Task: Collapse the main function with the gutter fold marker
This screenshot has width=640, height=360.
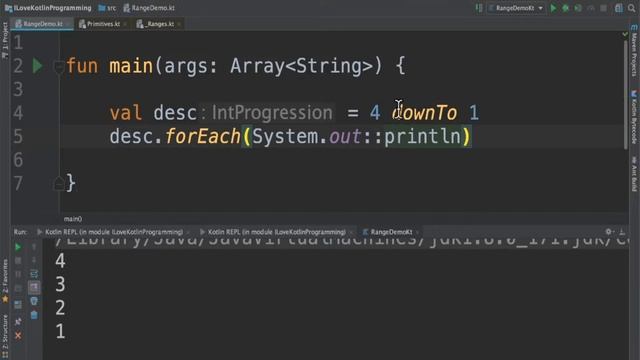Action: click(x=58, y=66)
